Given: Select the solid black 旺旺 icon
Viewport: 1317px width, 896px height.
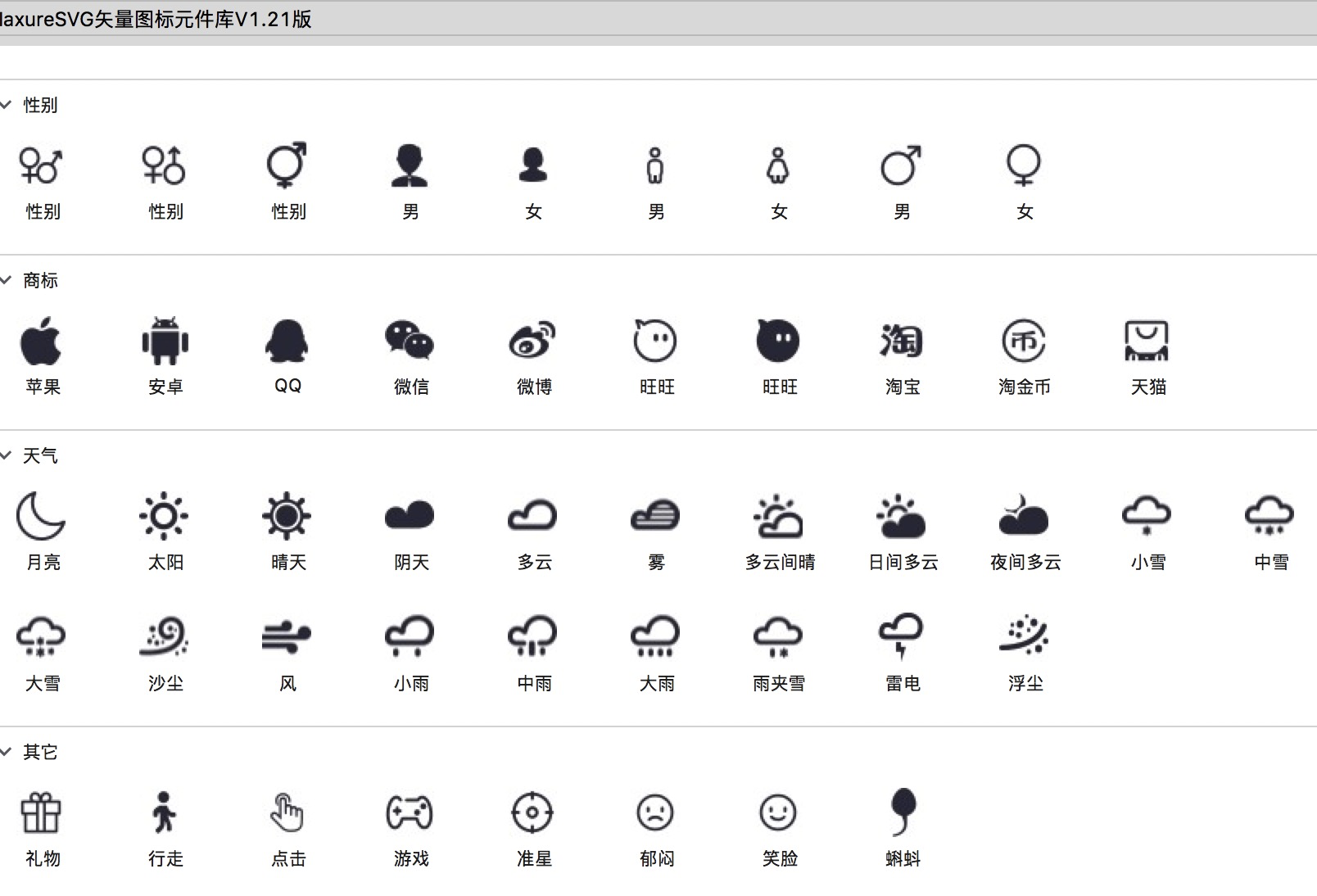Looking at the screenshot, I should click(778, 341).
